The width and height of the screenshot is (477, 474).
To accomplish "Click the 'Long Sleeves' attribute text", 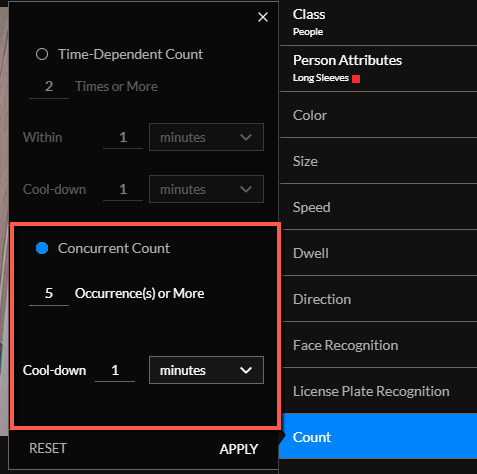I will click(x=321, y=78).
